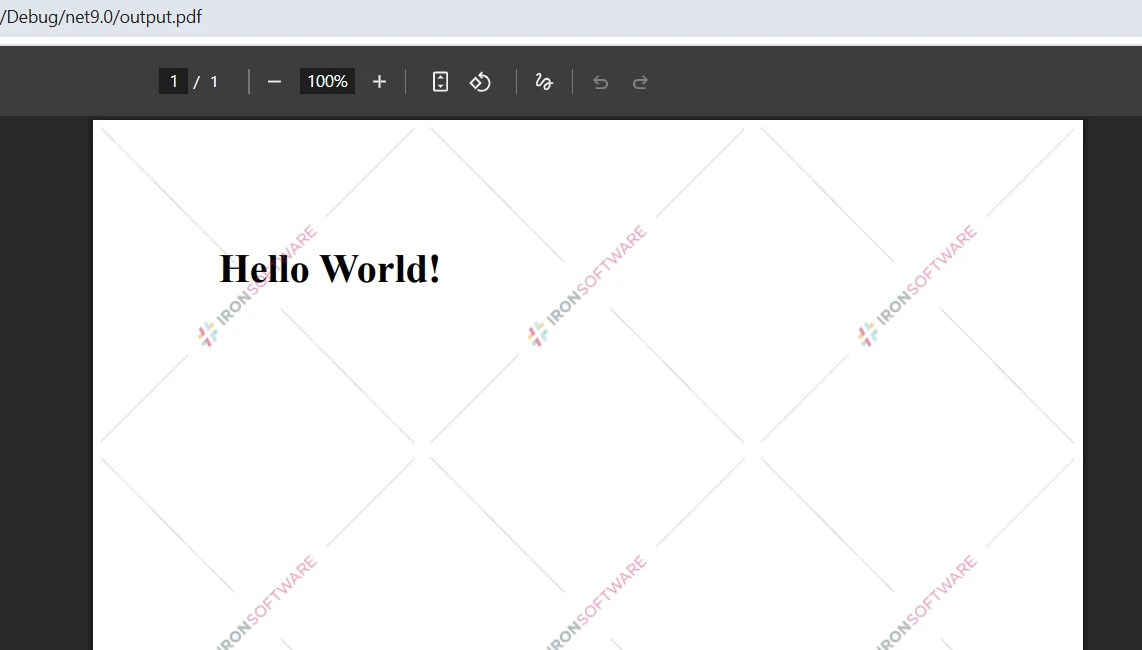Rotate the page counterclockwise
The image size is (1142, 650).
tap(480, 81)
